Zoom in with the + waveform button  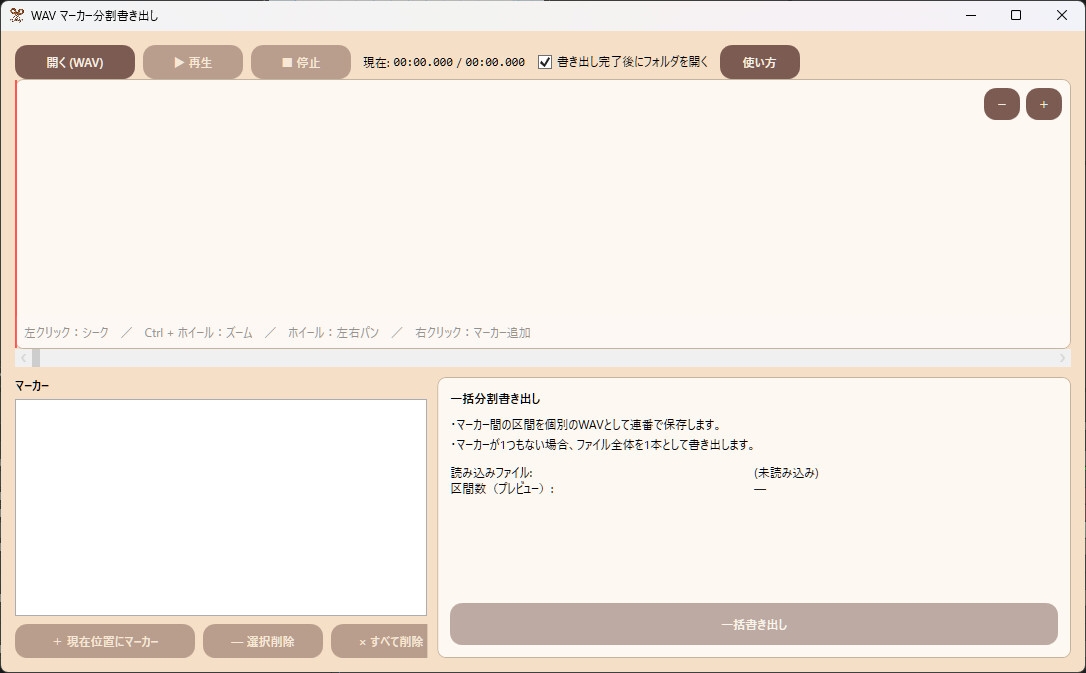click(x=1043, y=104)
